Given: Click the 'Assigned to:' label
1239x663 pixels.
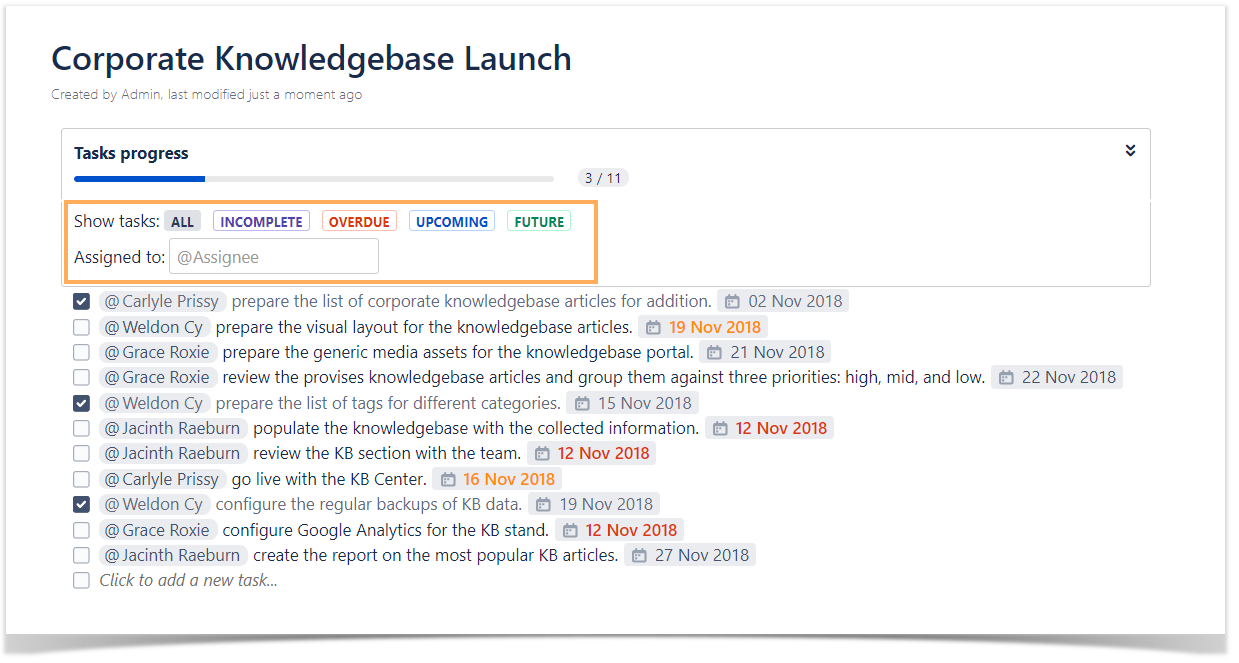Looking at the screenshot, I should pos(119,257).
